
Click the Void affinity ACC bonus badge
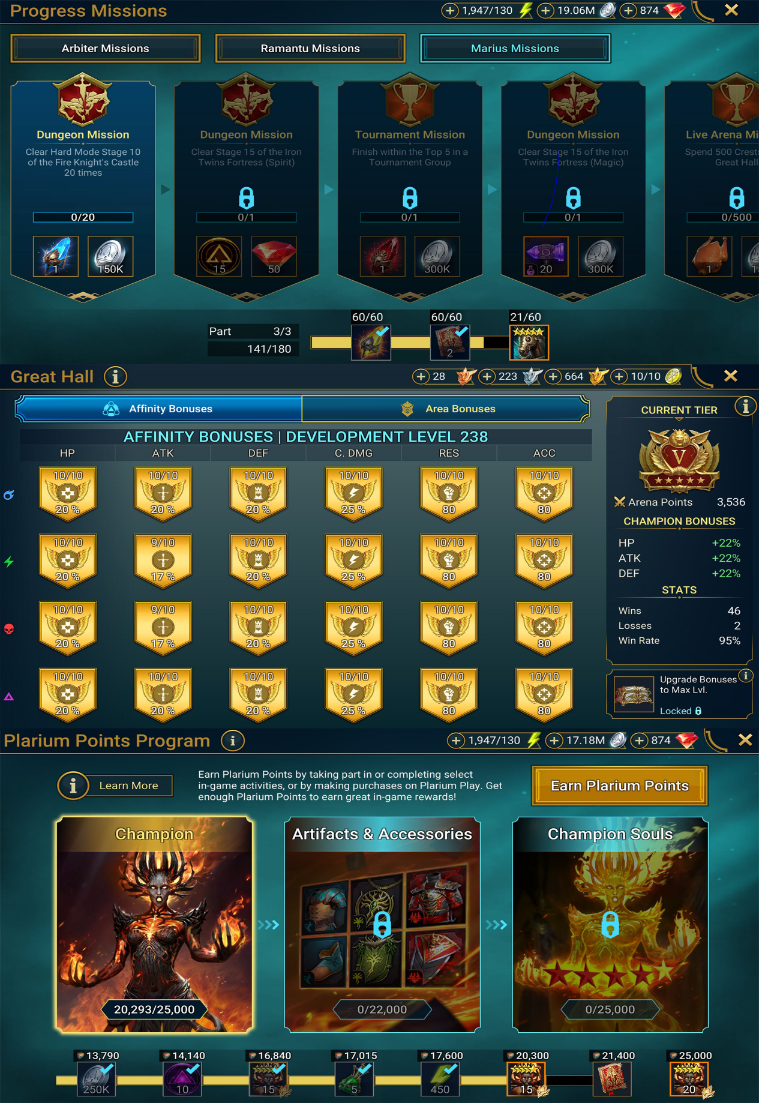point(544,695)
